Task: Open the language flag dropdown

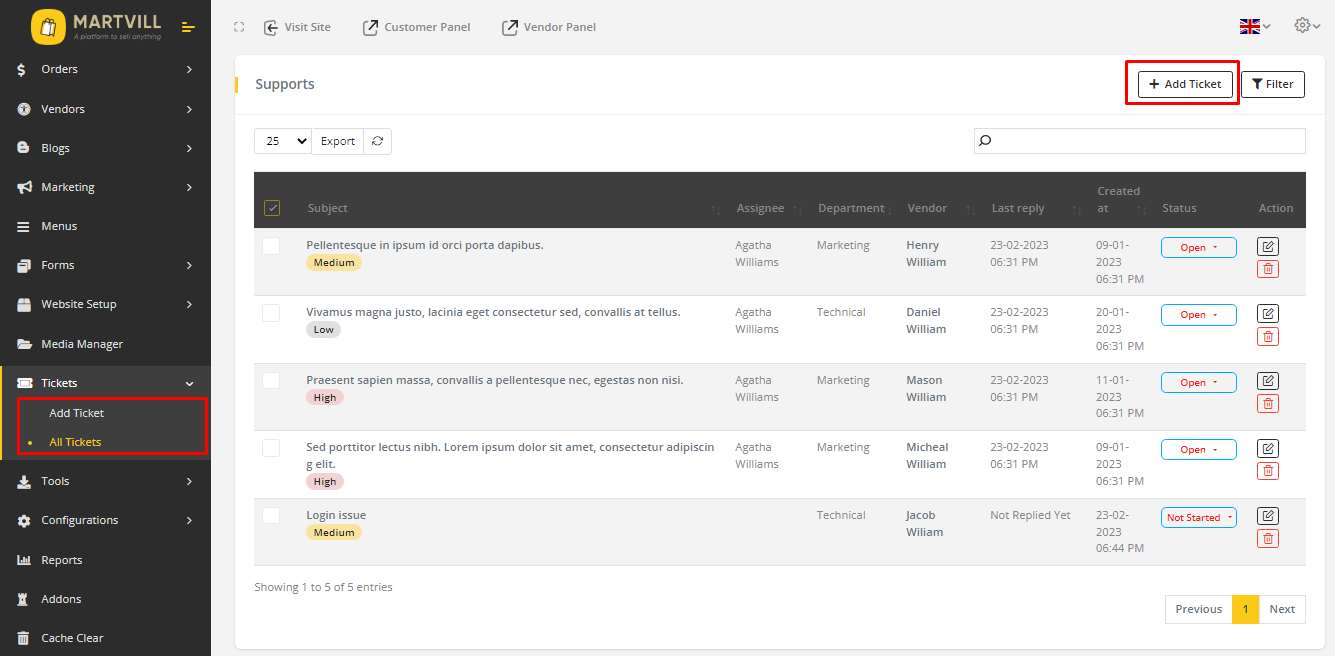Action: tap(1254, 27)
